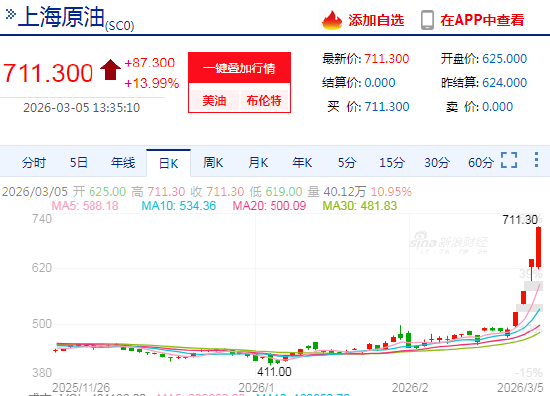Click 开盘价 value 625.000
550x396 pixels.
(x=504, y=59)
